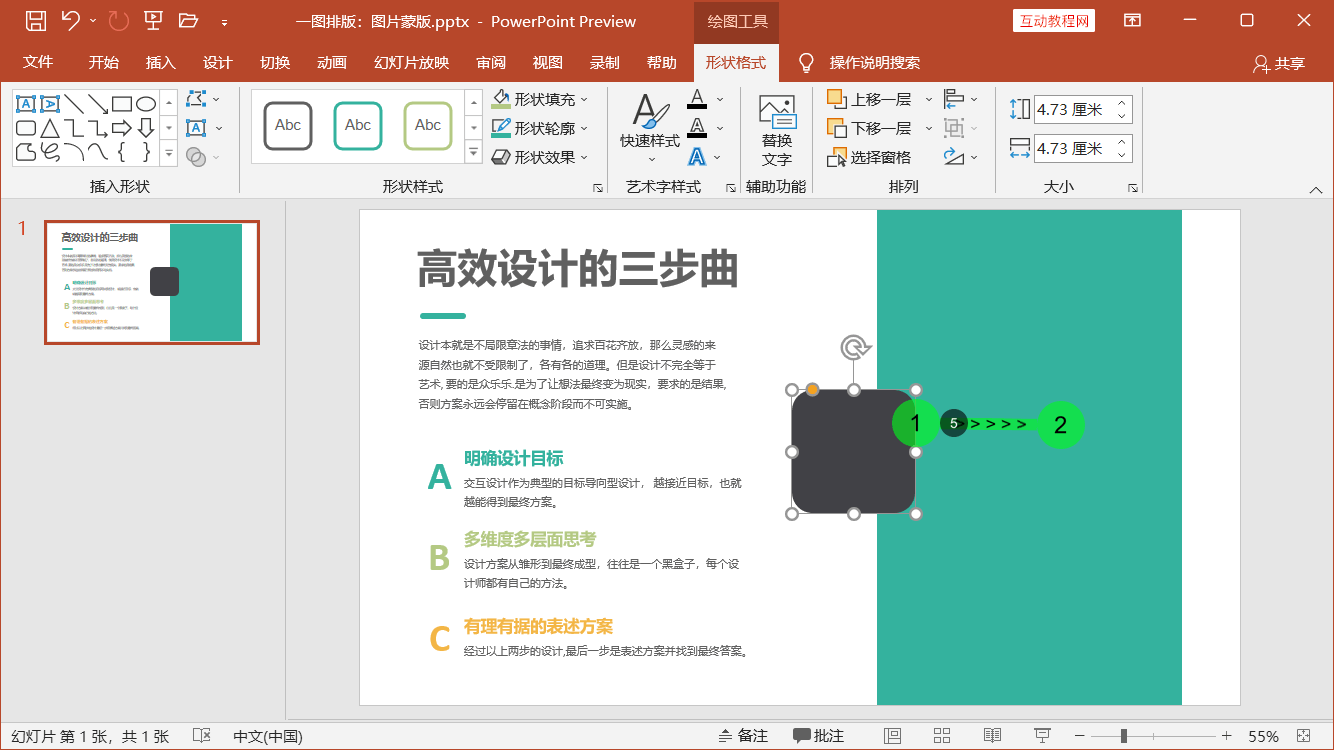Select the oval shape
This screenshot has height=750, width=1334.
coord(146,103)
